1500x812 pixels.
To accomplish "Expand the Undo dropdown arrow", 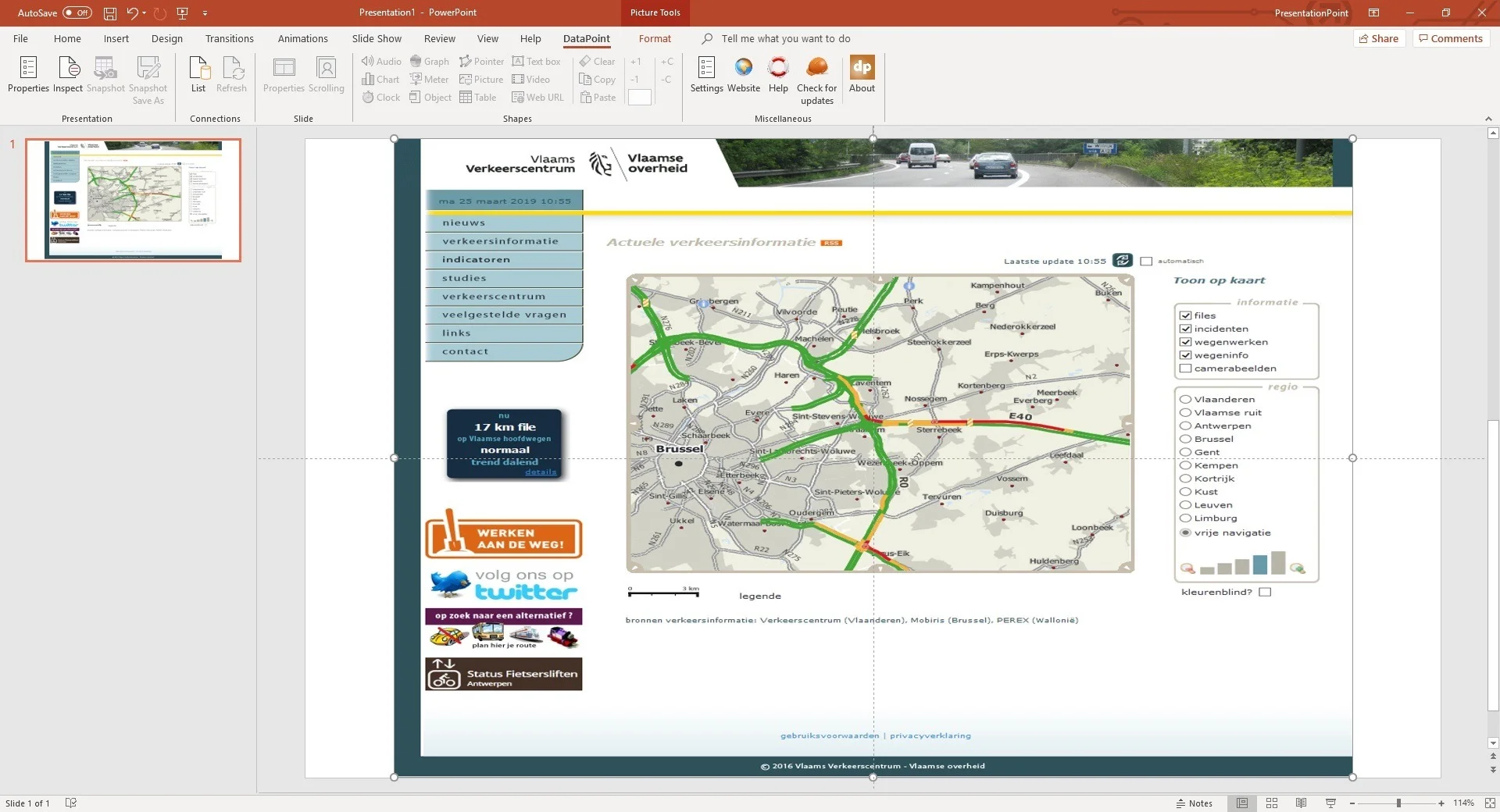I will pyautogui.click(x=145, y=13).
